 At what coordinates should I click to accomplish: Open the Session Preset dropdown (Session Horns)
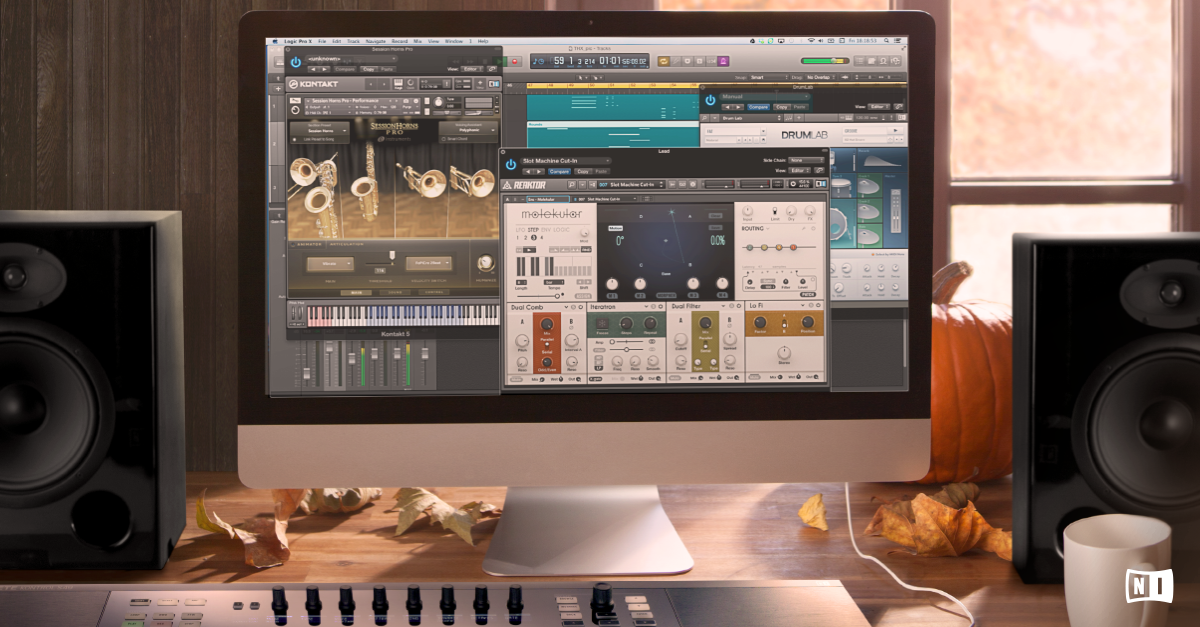click(x=321, y=129)
